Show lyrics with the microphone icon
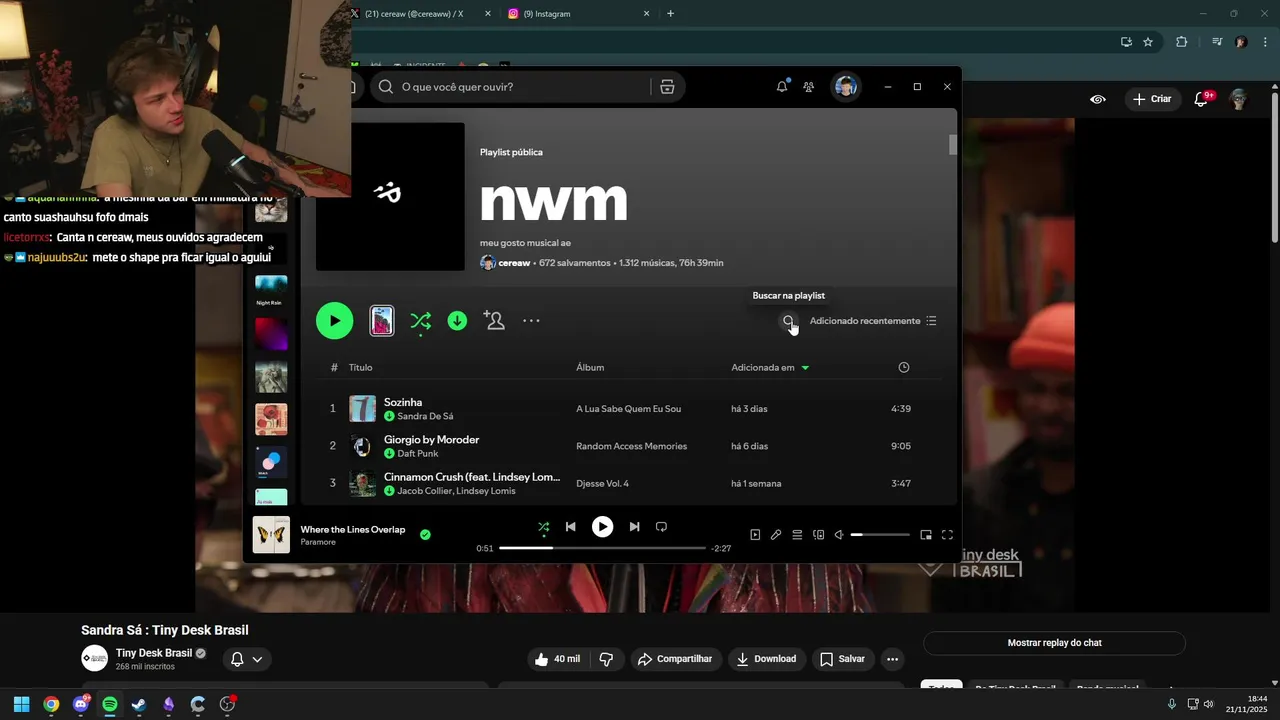 776,535
